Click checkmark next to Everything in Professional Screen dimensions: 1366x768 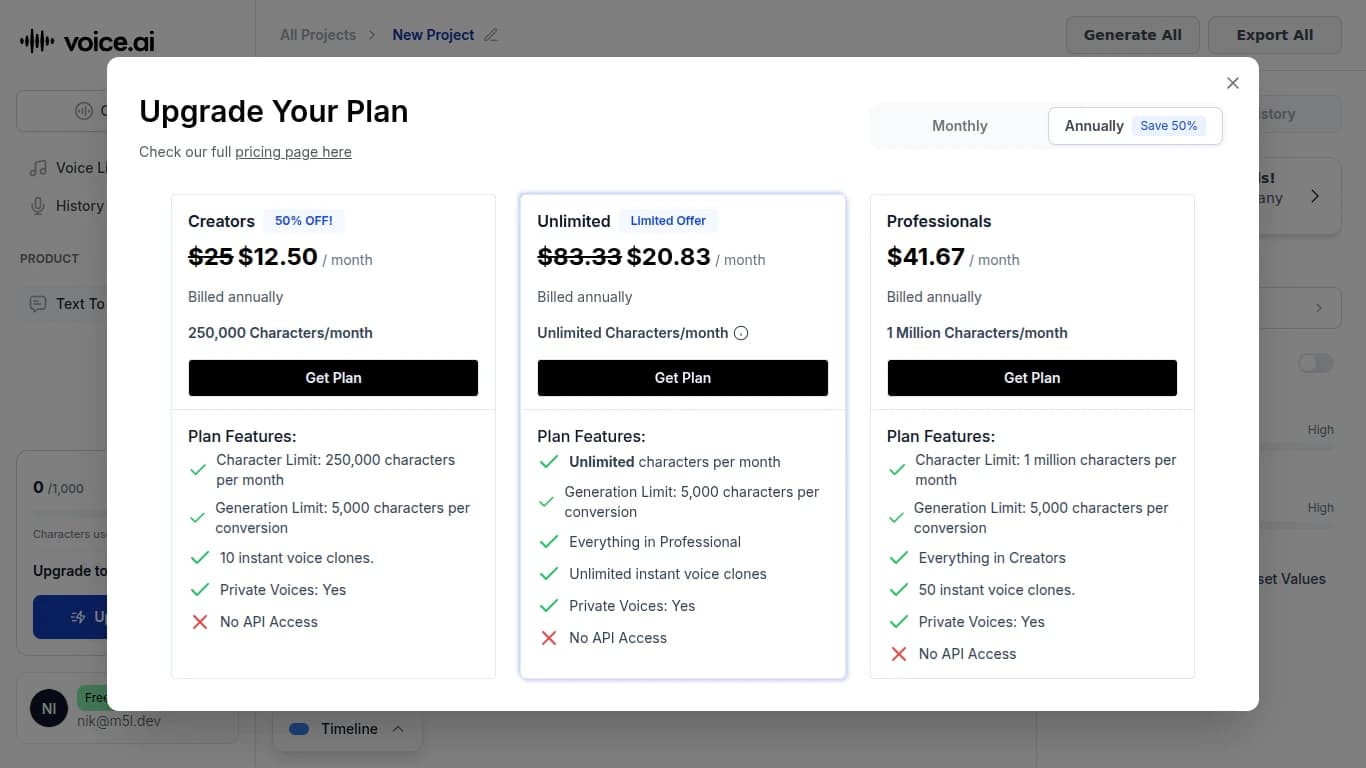click(x=548, y=542)
